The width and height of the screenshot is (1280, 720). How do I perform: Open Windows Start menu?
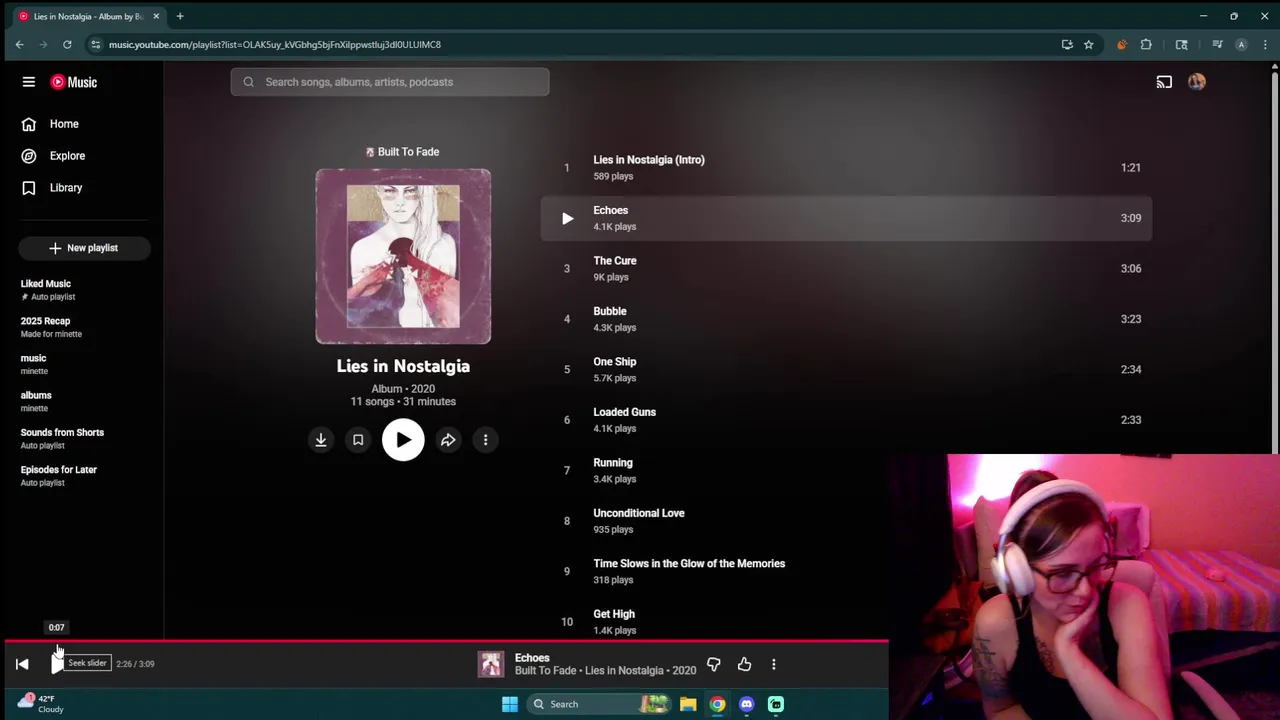[x=510, y=704]
